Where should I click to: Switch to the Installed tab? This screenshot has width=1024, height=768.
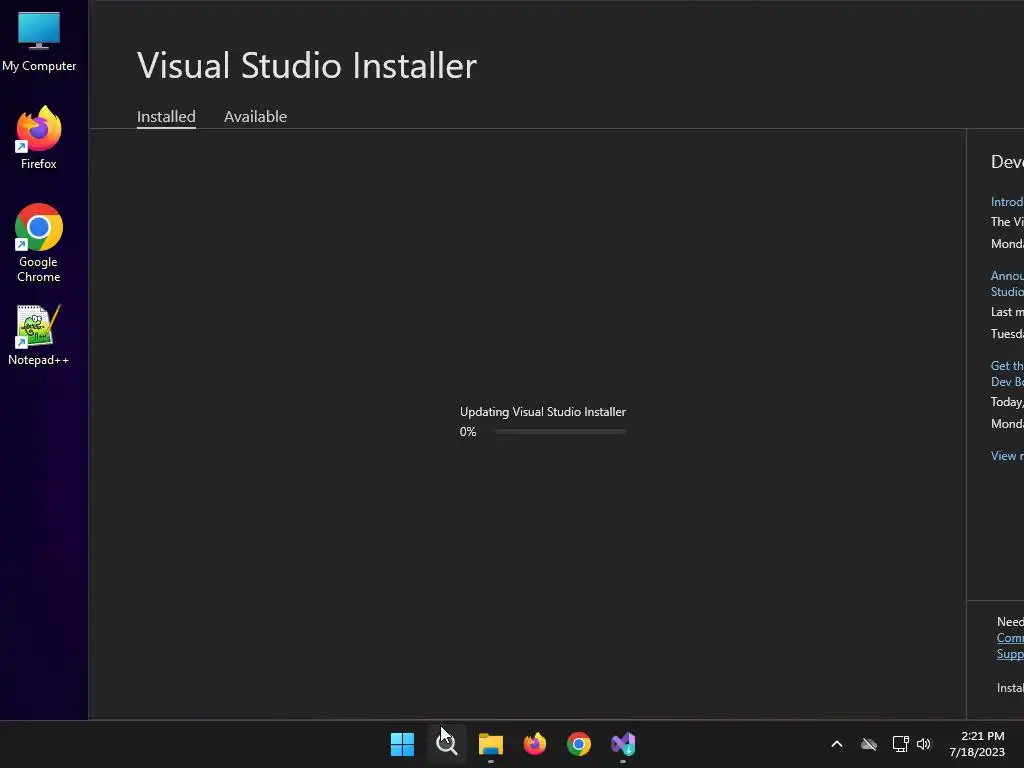click(x=166, y=116)
